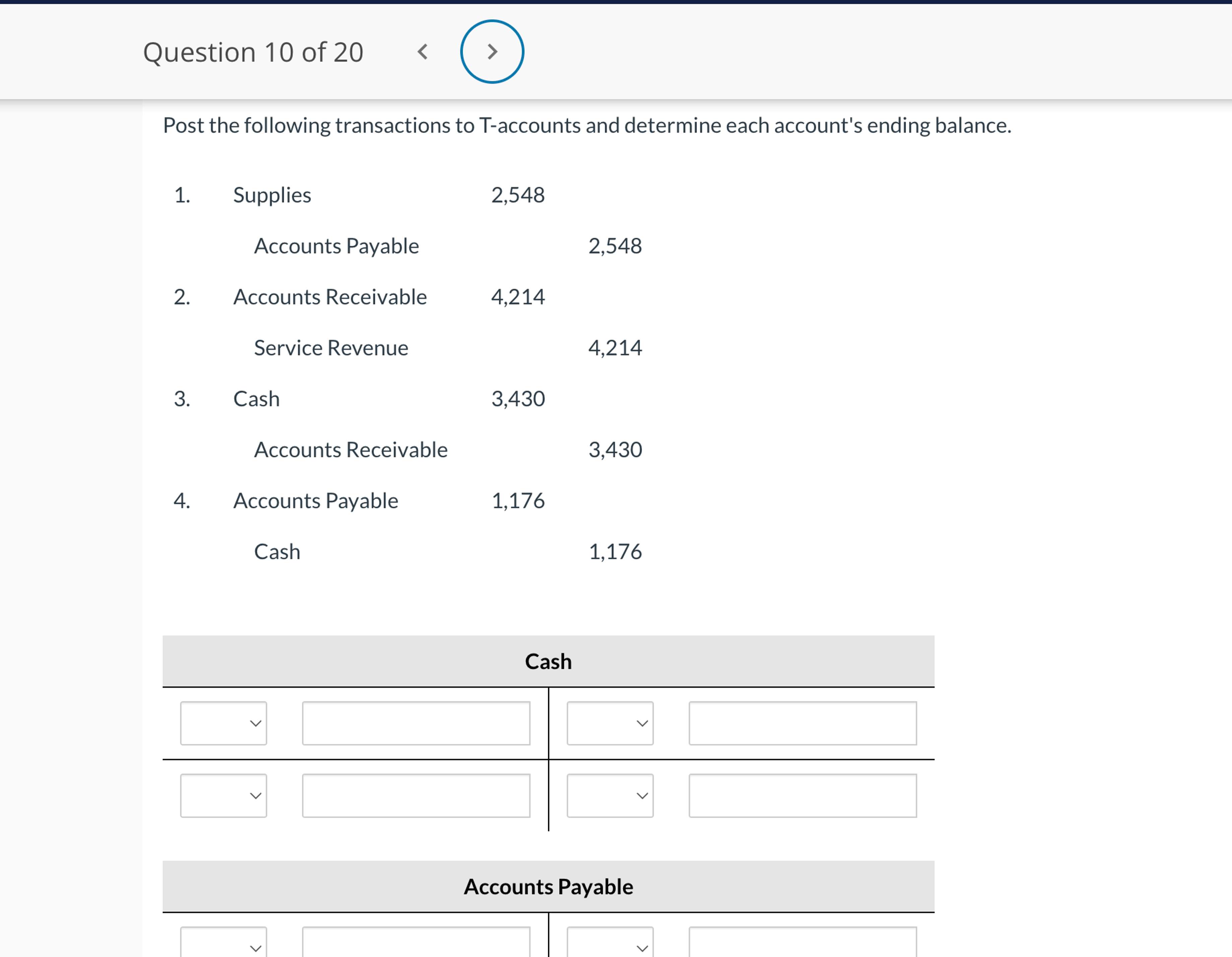This screenshot has height=957, width=1232.
Task: Click the 4,214 credit amount for Service Revenue
Action: point(615,348)
